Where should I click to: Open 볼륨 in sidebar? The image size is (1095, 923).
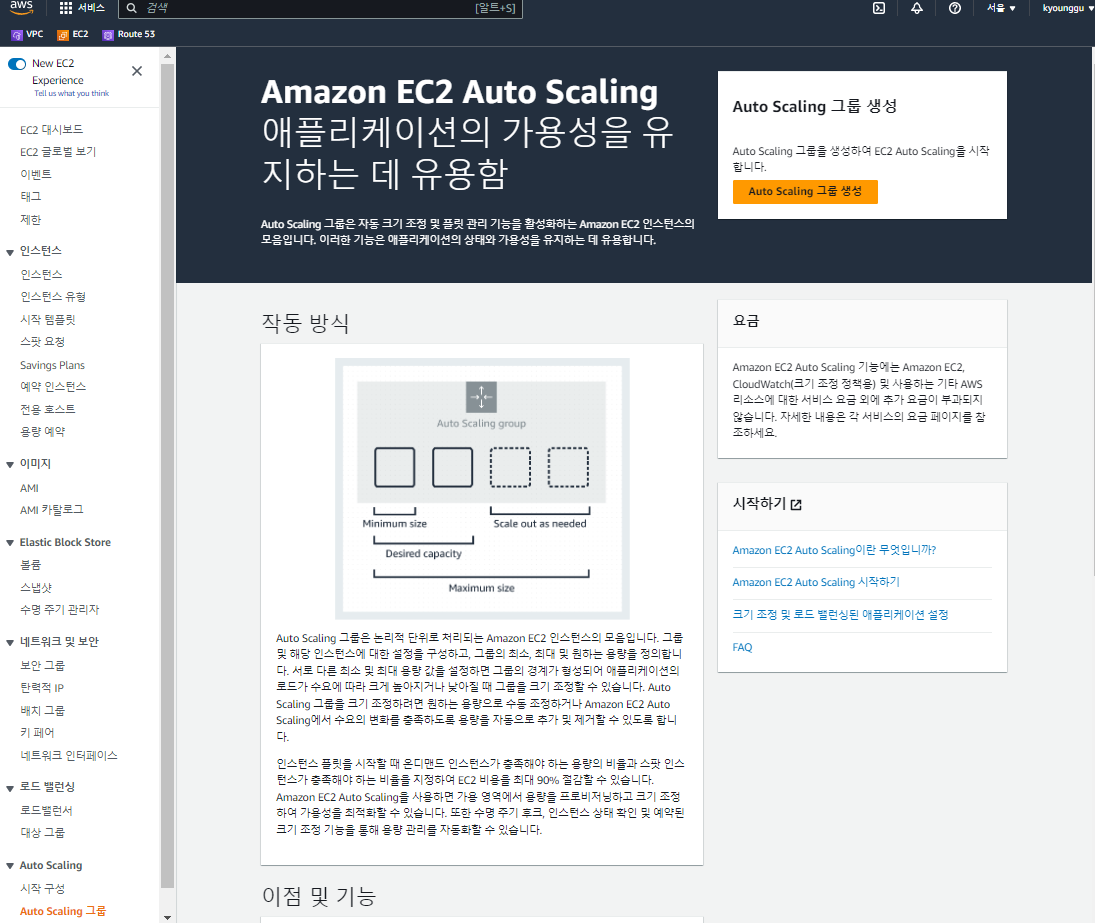coord(31,565)
